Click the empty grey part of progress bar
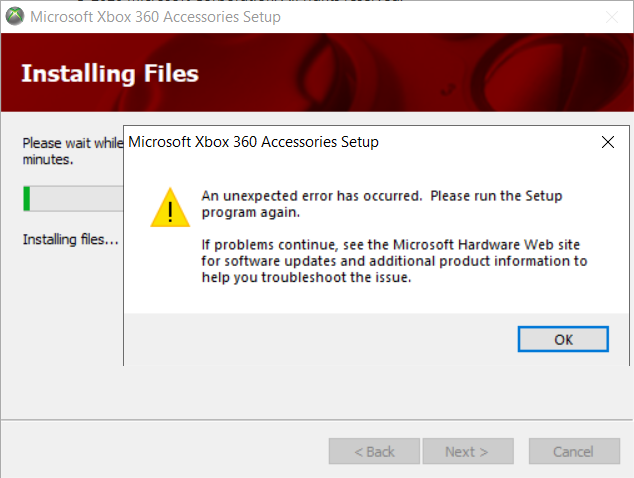The width and height of the screenshot is (634, 478). pyautogui.click(x=76, y=199)
